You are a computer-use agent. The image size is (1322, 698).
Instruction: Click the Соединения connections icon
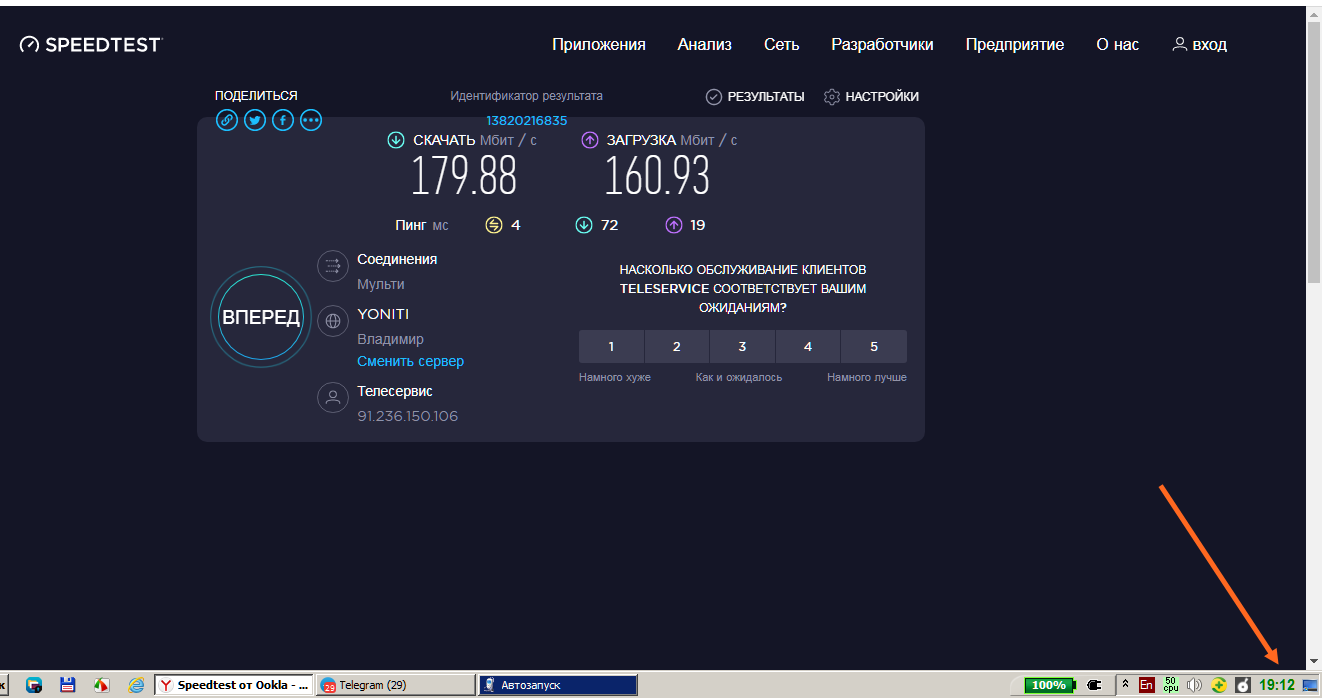(x=332, y=266)
